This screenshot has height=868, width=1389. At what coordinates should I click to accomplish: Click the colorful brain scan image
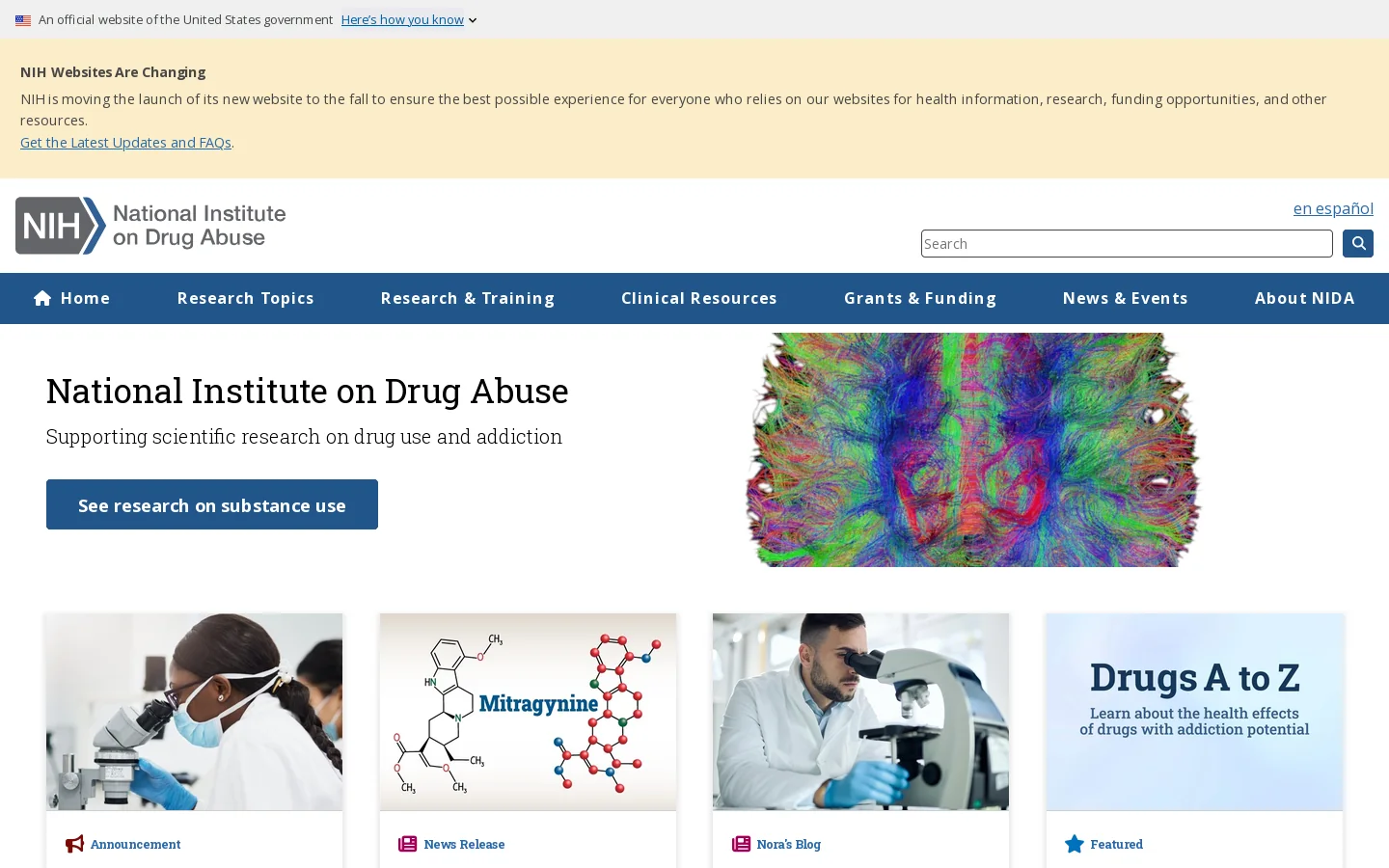coord(973,449)
